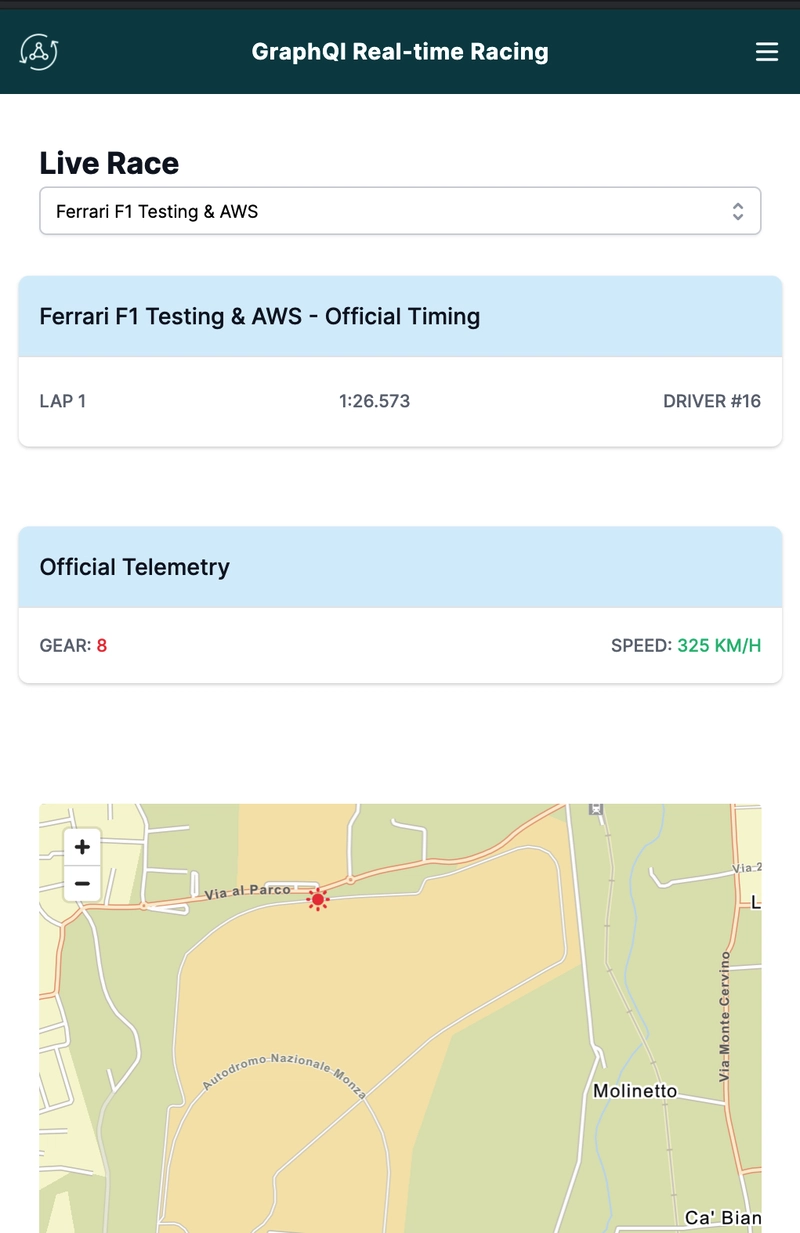Viewport: 800px width, 1233px height.
Task: Click the GraphQL racing logo icon
Action: coord(39,52)
